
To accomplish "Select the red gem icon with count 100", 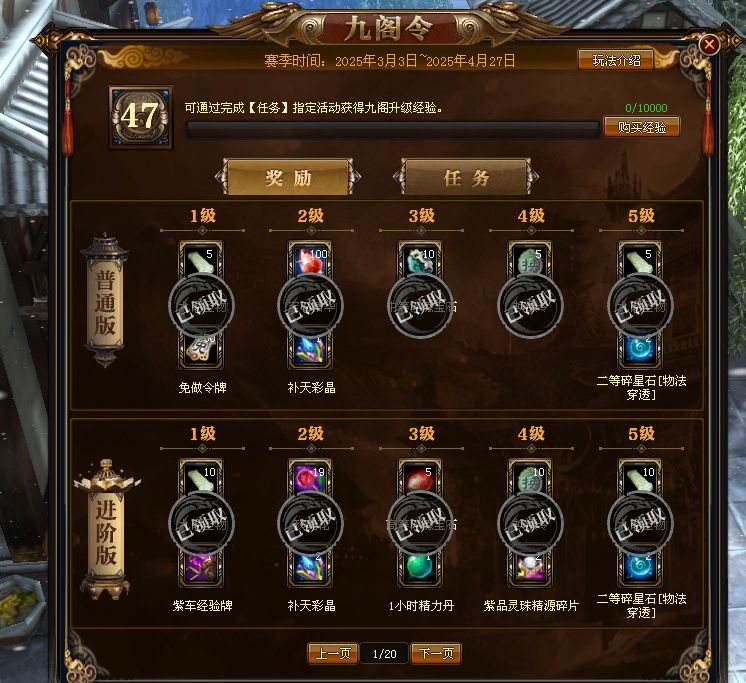I will point(310,259).
